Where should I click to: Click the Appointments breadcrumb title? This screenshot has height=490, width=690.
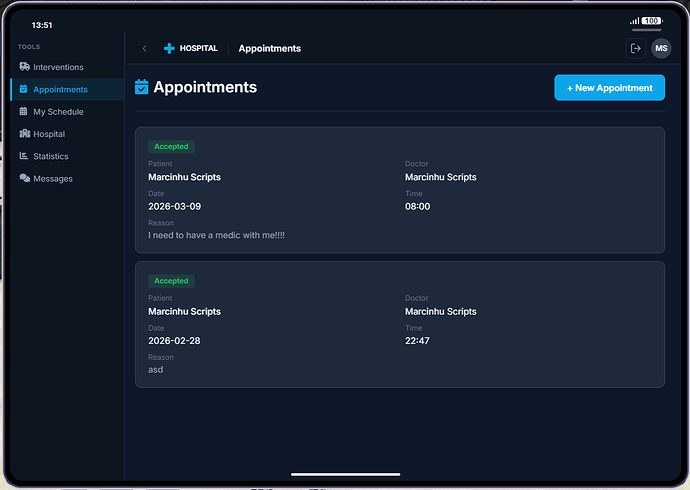pyautogui.click(x=270, y=48)
